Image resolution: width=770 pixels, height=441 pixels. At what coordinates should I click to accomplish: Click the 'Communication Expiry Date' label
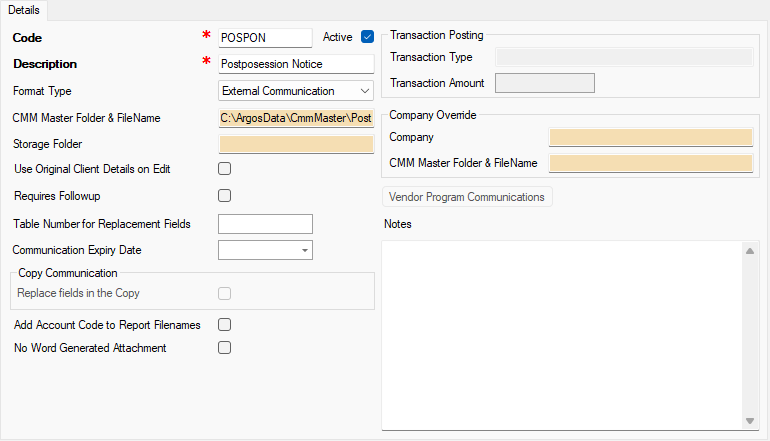(77, 250)
